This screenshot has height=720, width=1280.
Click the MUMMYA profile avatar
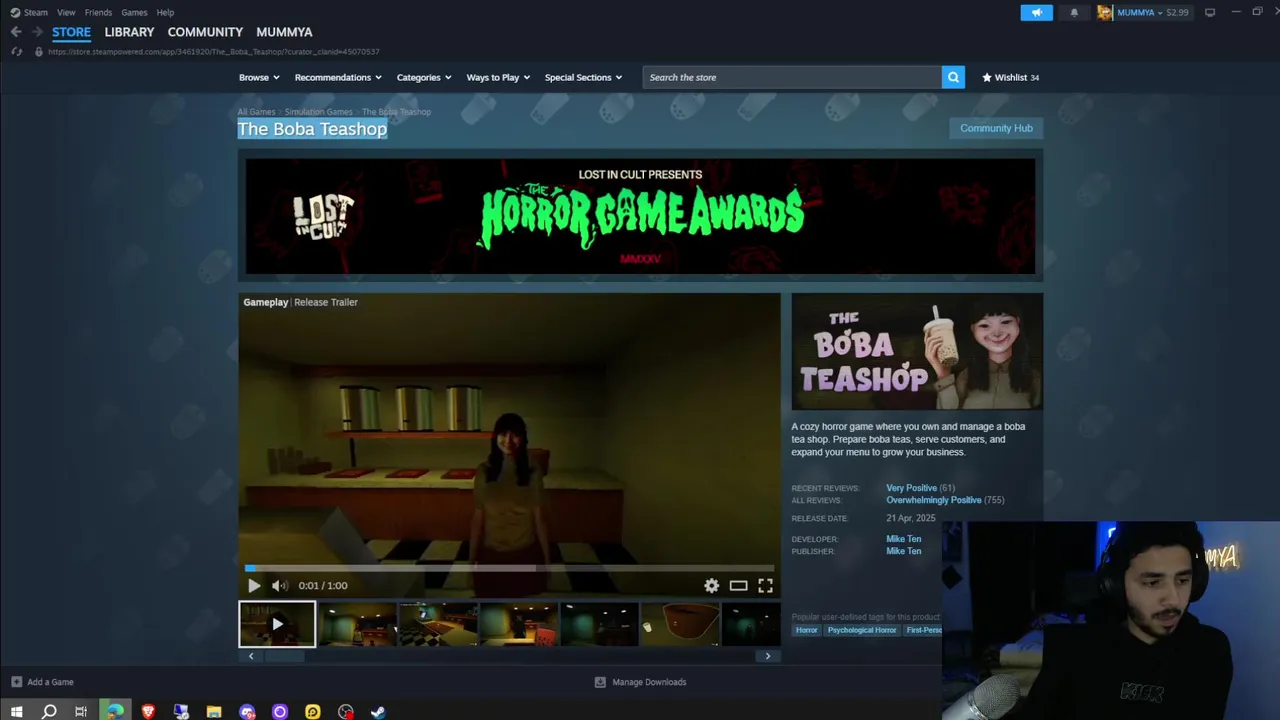1105,12
